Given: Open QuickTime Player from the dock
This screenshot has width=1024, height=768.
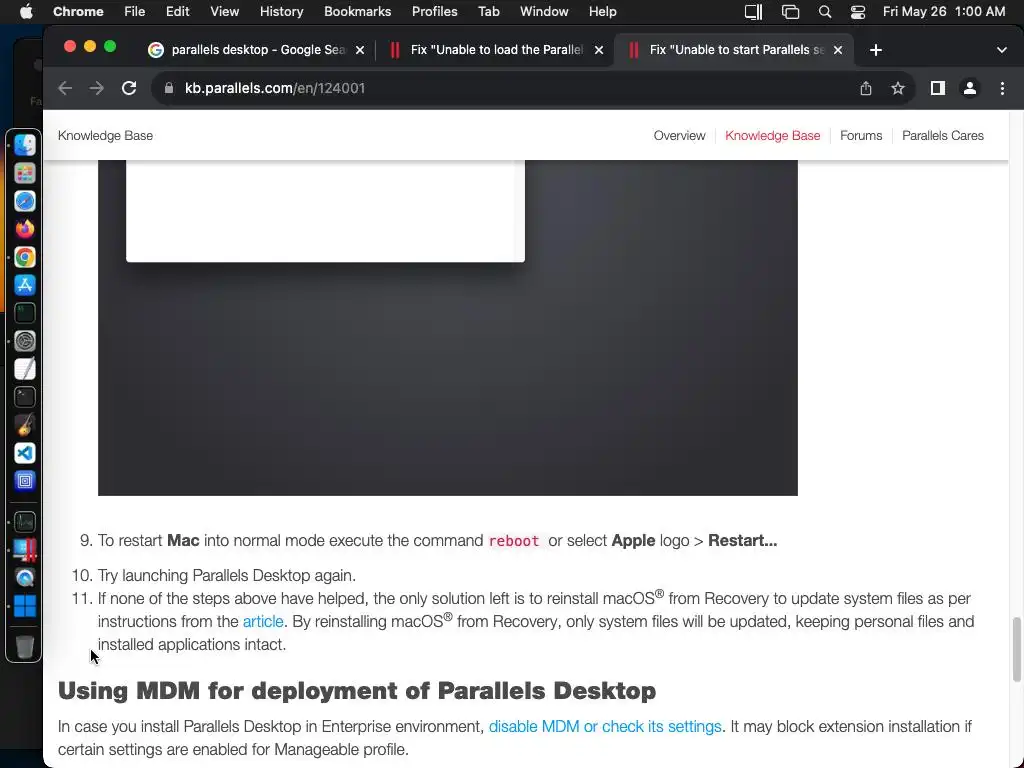Looking at the screenshot, I should (x=25, y=578).
